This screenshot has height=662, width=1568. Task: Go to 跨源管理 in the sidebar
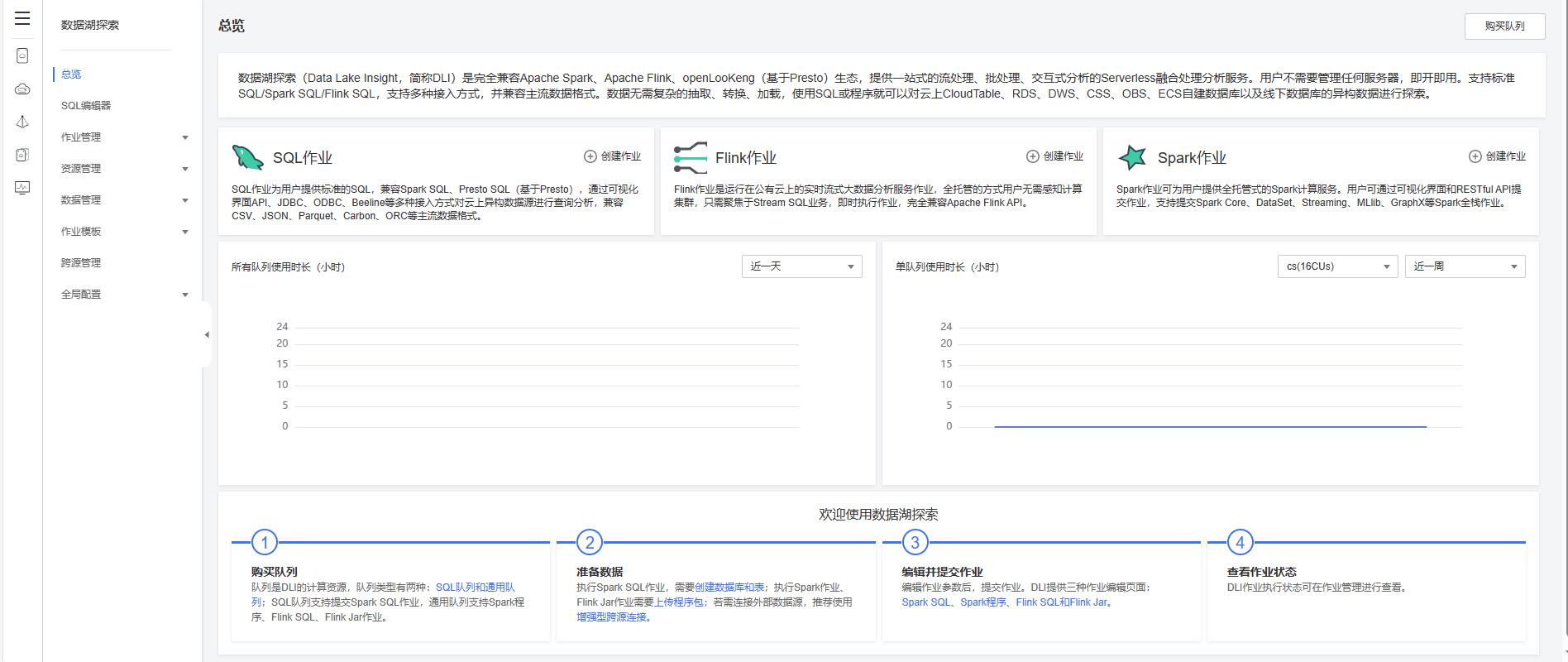coord(81,263)
